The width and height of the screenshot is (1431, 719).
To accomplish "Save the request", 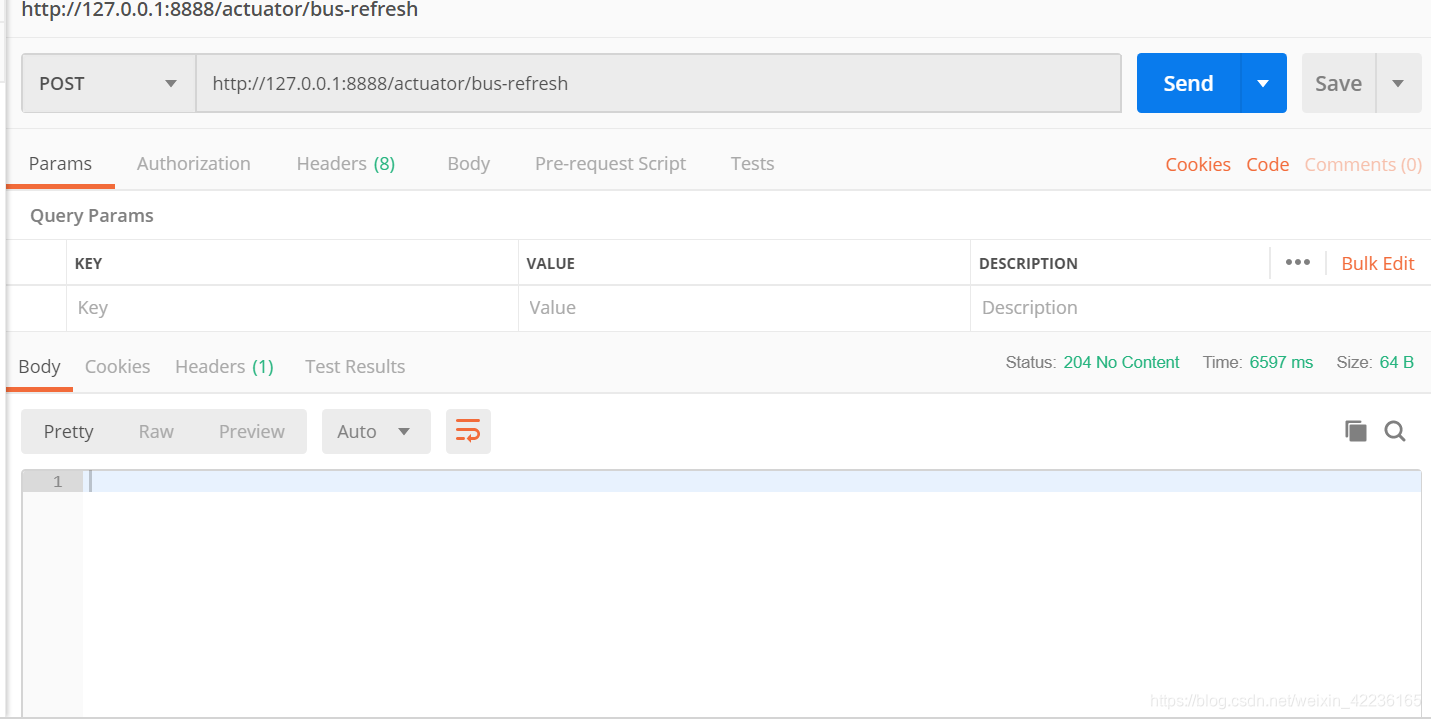I will (1338, 83).
